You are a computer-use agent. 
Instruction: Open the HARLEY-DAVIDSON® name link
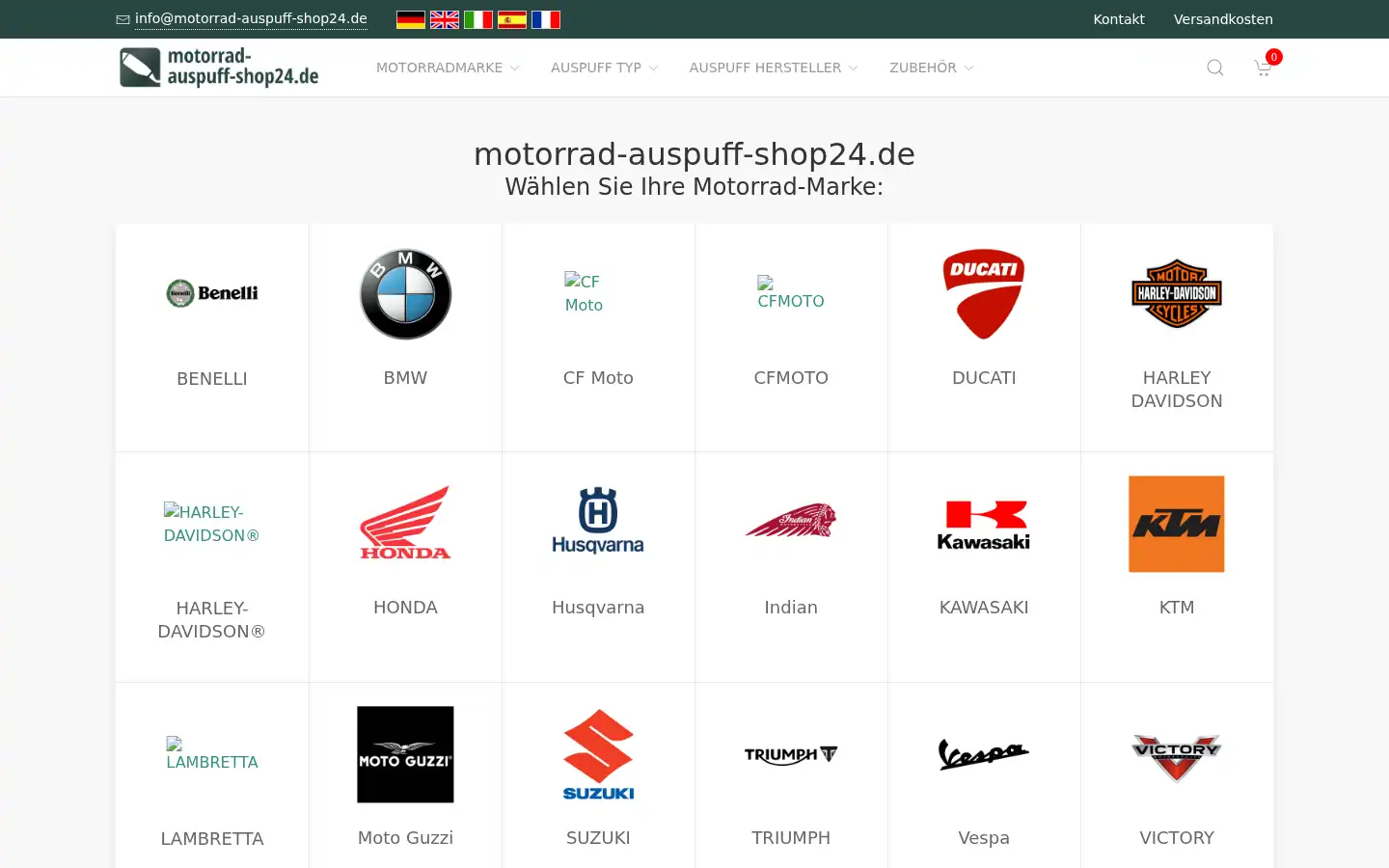212,620
